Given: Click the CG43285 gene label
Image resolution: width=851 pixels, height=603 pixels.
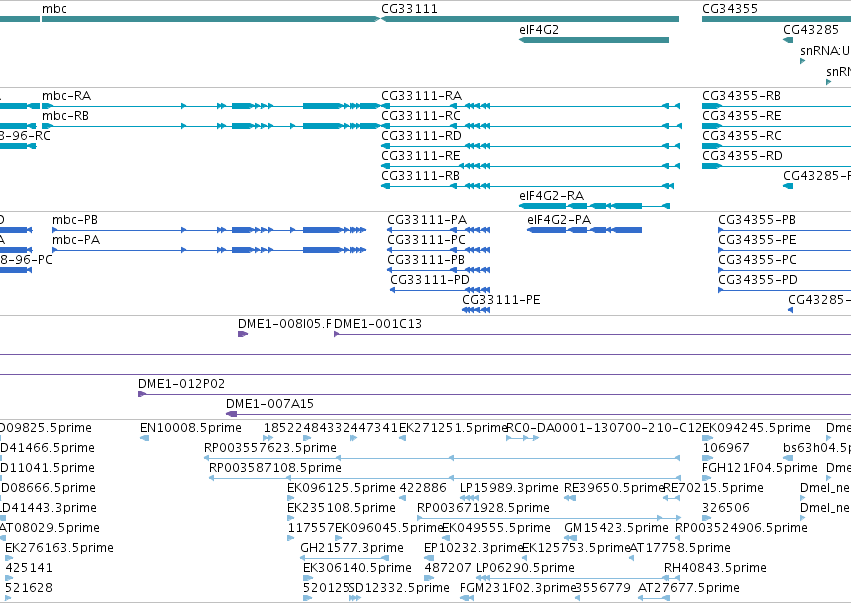Looking at the screenshot, I should click(811, 30).
